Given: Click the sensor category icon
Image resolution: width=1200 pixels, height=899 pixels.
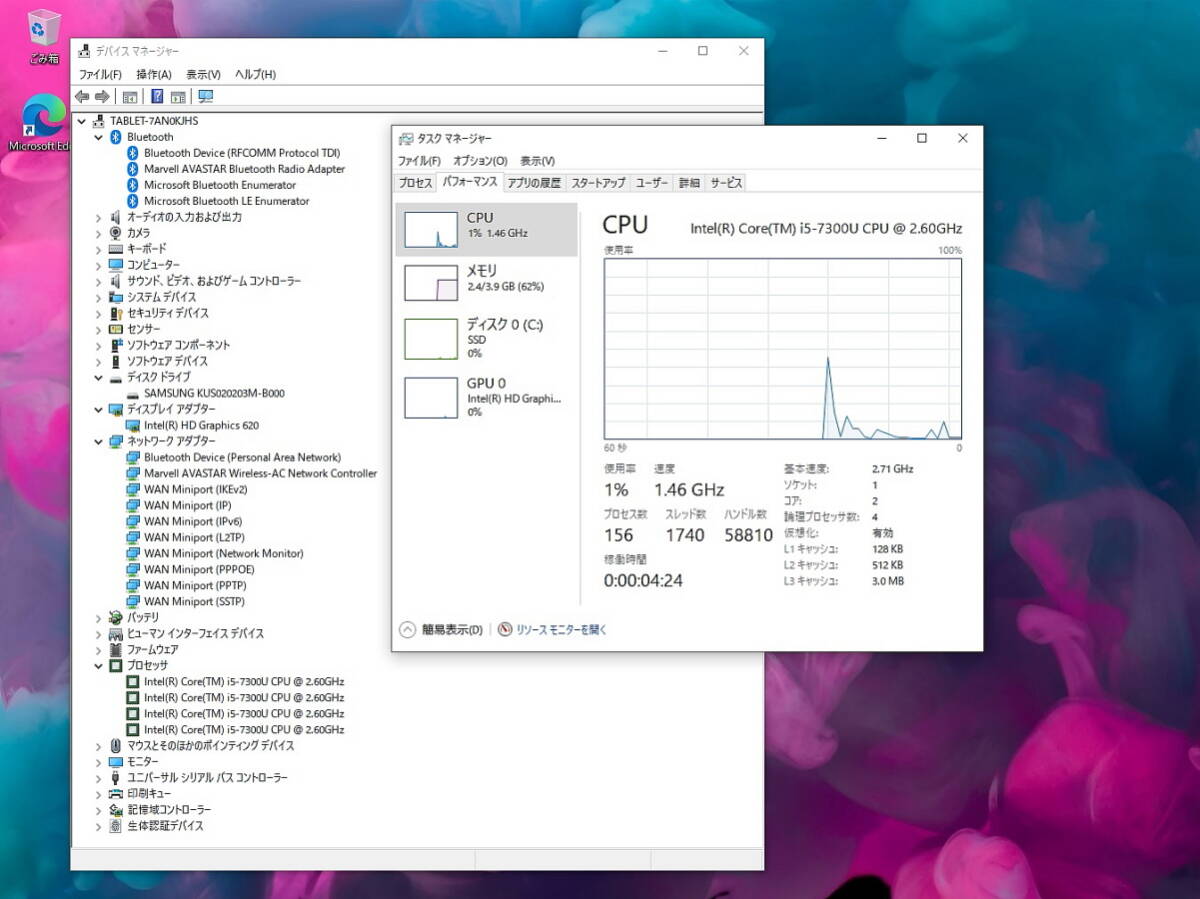Looking at the screenshot, I should point(115,329).
